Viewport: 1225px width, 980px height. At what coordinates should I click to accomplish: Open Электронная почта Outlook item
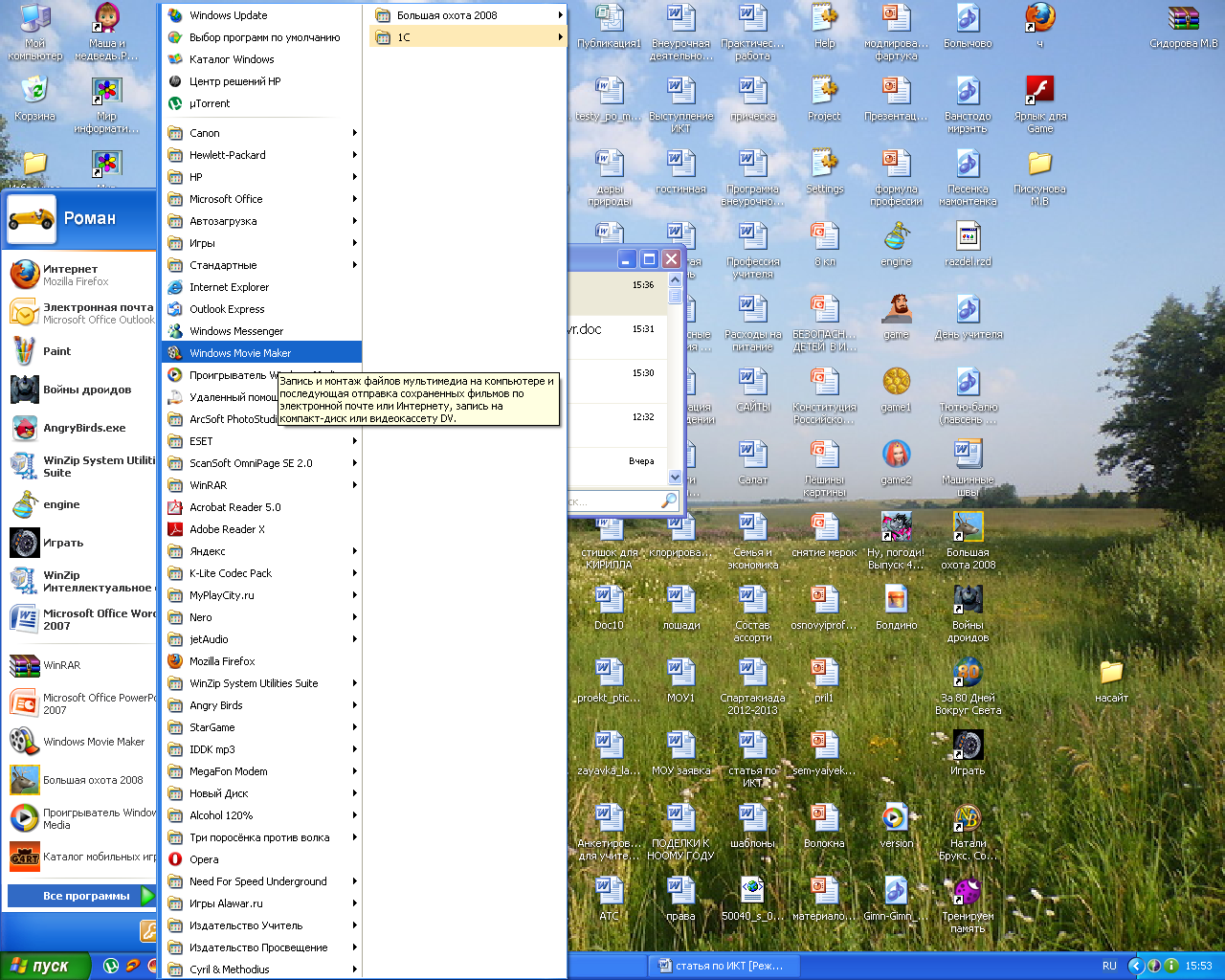point(80,313)
